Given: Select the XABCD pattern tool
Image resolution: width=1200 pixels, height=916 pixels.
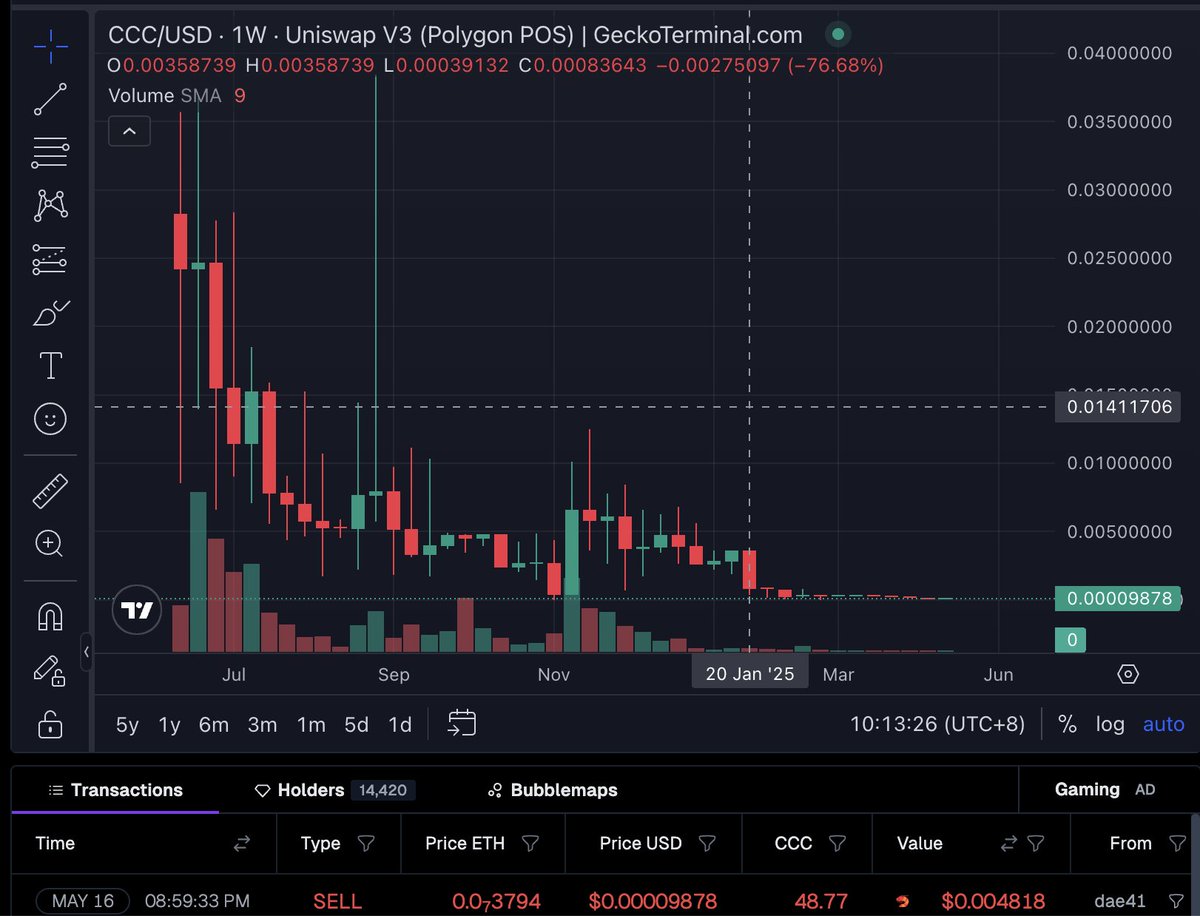Looking at the screenshot, I should tap(50, 206).
